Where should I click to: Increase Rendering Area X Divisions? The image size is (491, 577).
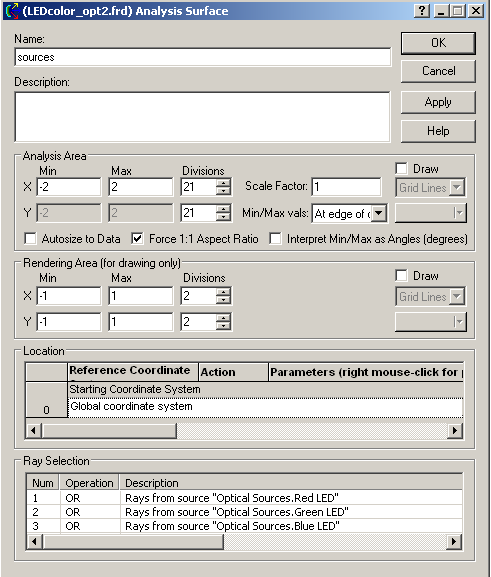pos(223,291)
